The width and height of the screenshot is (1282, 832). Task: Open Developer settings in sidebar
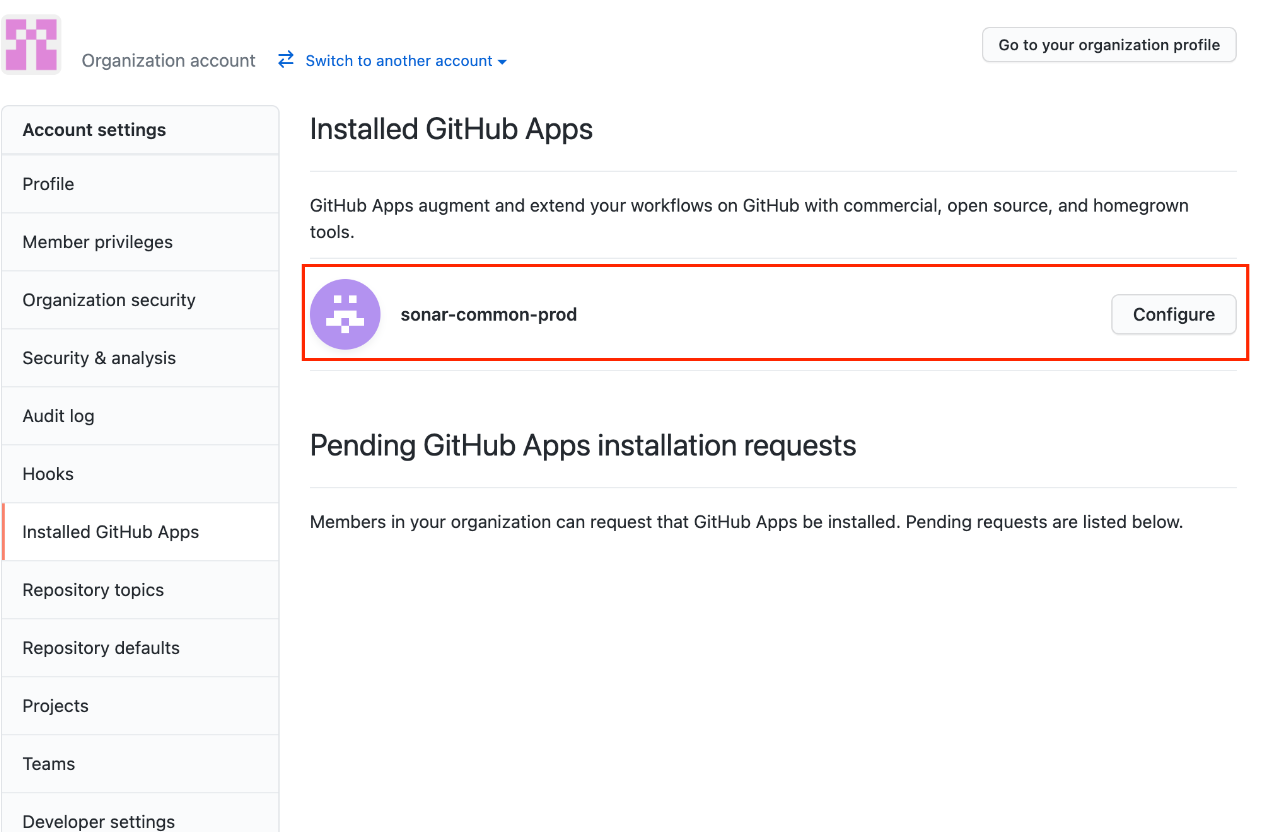click(98, 821)
